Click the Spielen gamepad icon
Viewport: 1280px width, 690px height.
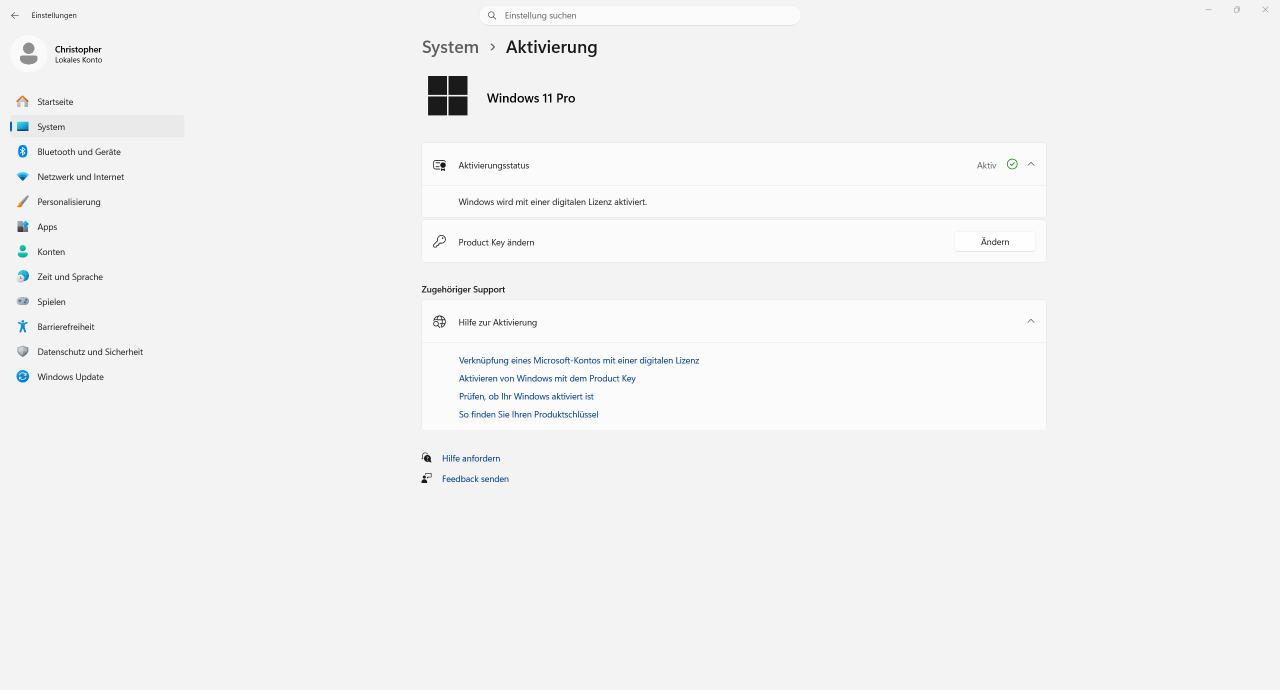click(22, 302)
